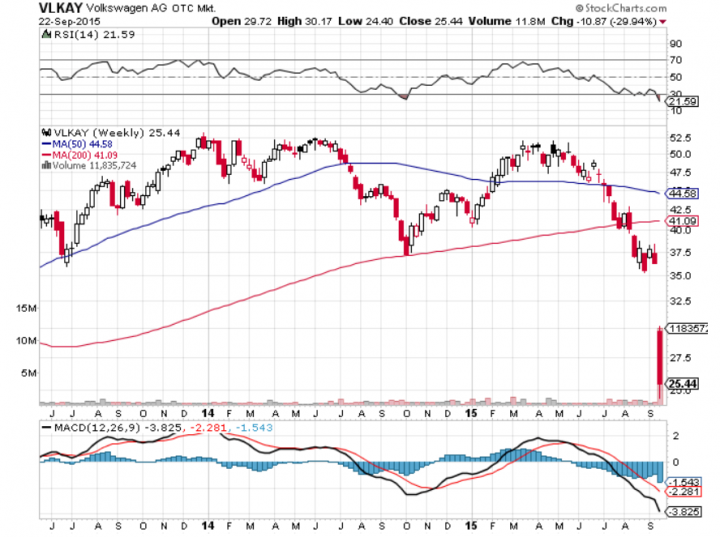Viewport: 720px width, 537px height.
Task: Click the Volume 11,835,724 legend text
Action: point(94,165)
